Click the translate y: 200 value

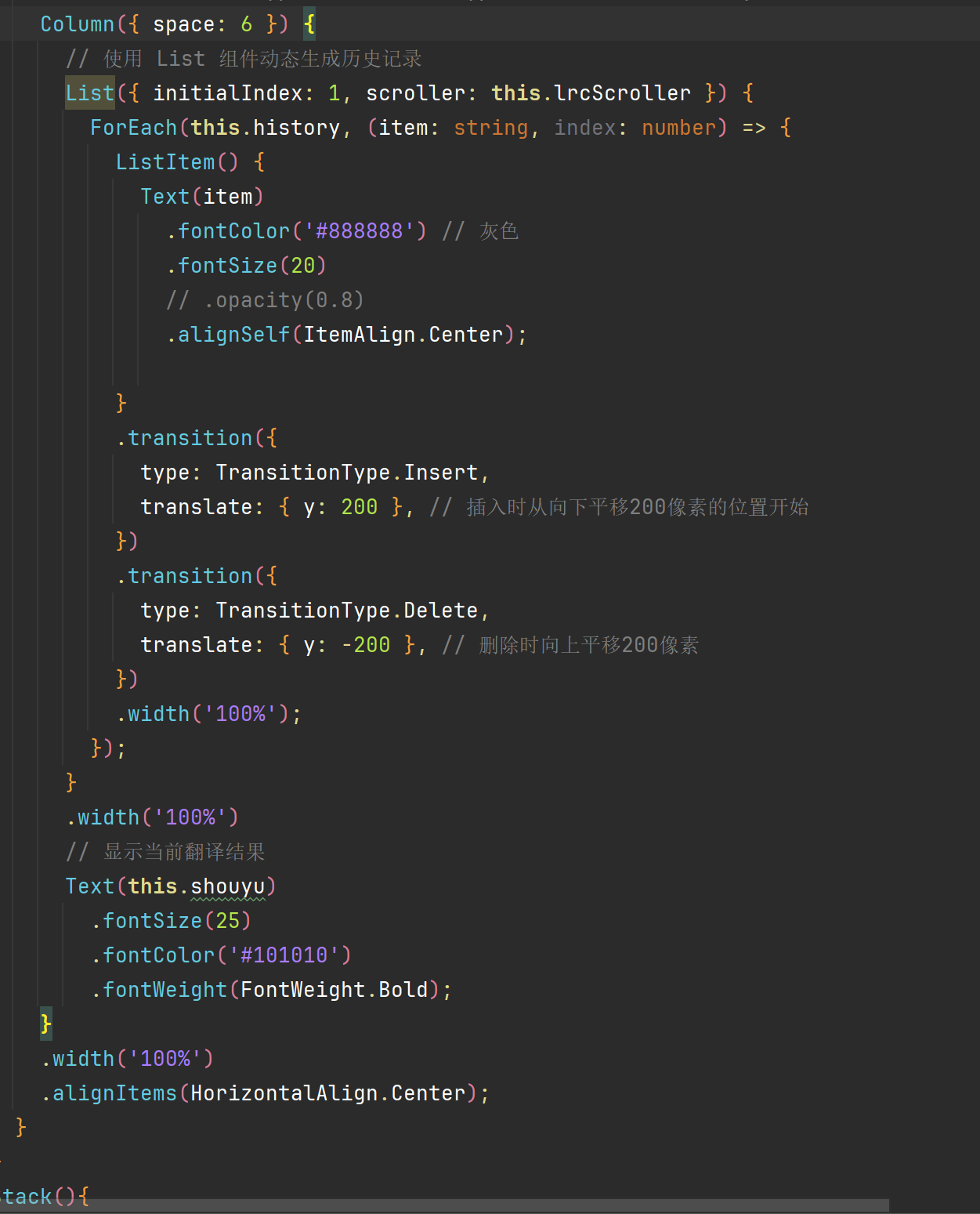(x=358, y=506)
